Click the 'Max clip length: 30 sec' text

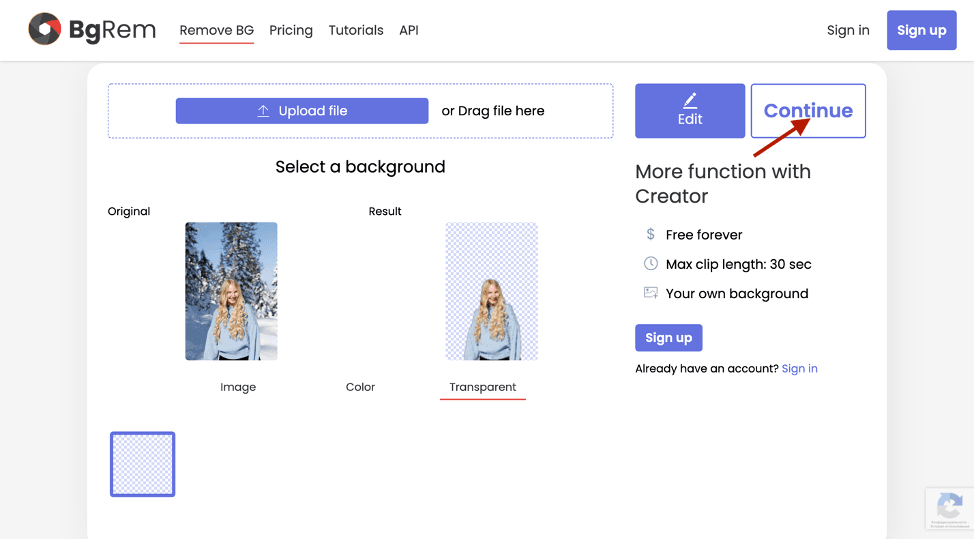(x=739, y=264)
